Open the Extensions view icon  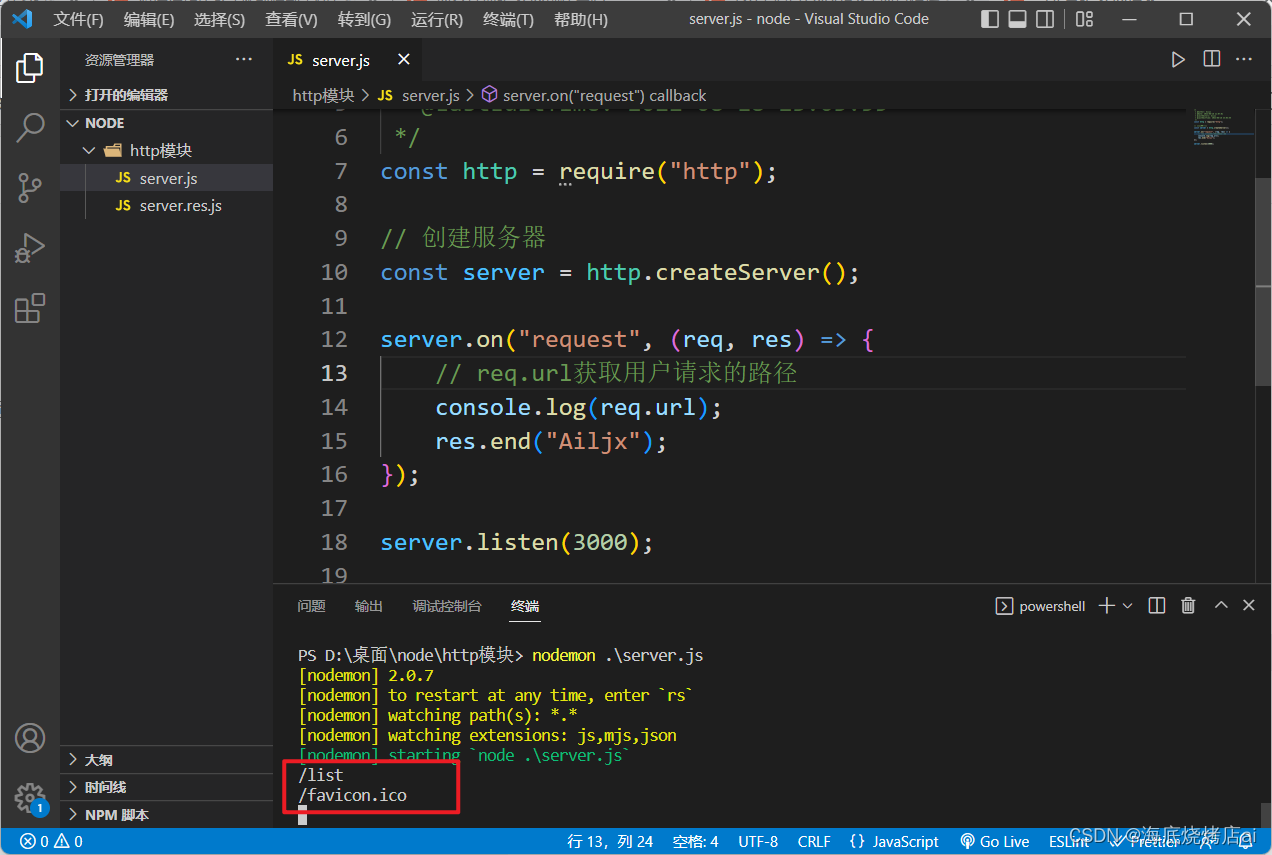[30, 308]
